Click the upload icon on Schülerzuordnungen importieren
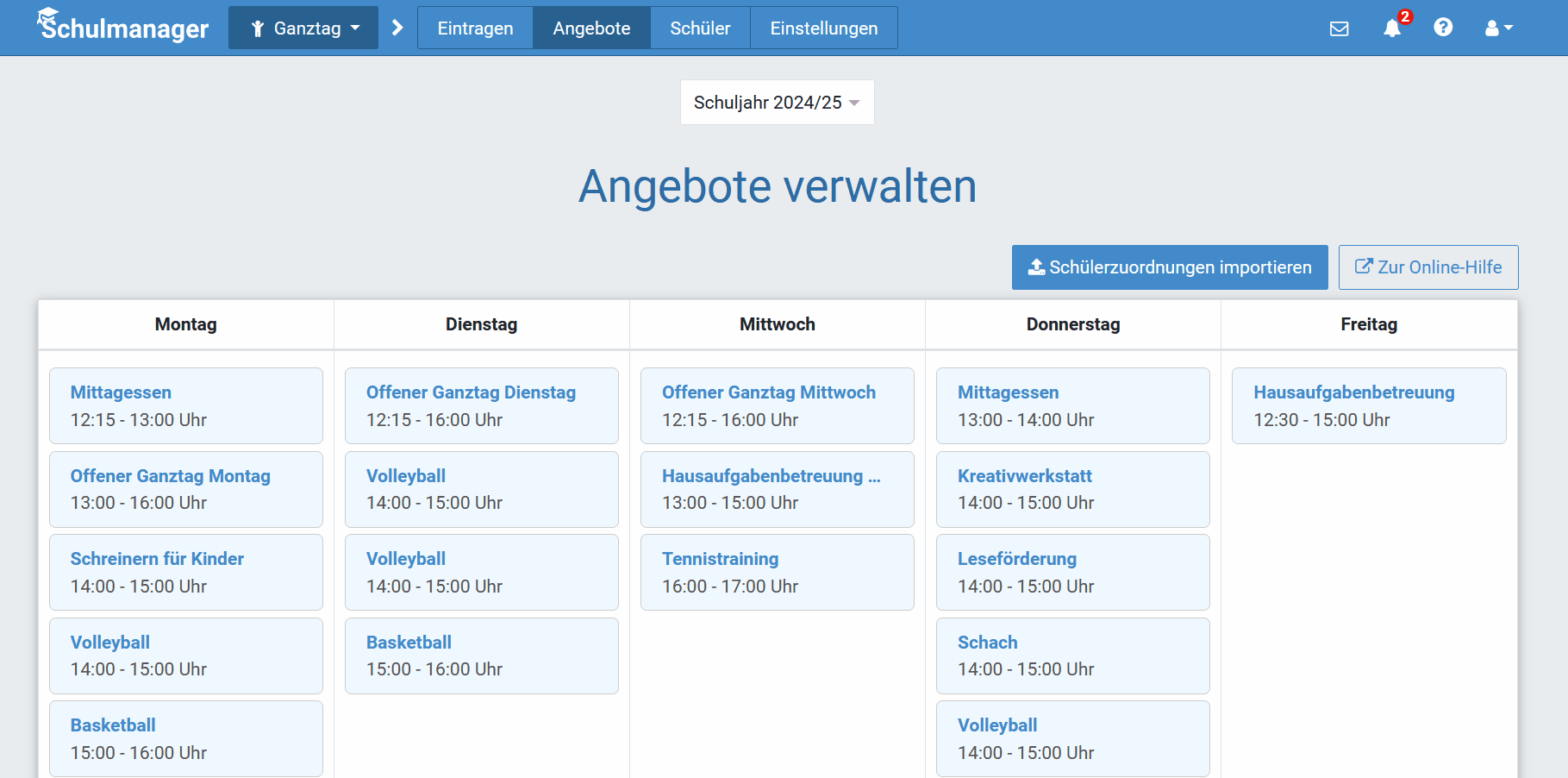The width and height of the screenshot is (1568, 778). click(x=1035, y=267)
